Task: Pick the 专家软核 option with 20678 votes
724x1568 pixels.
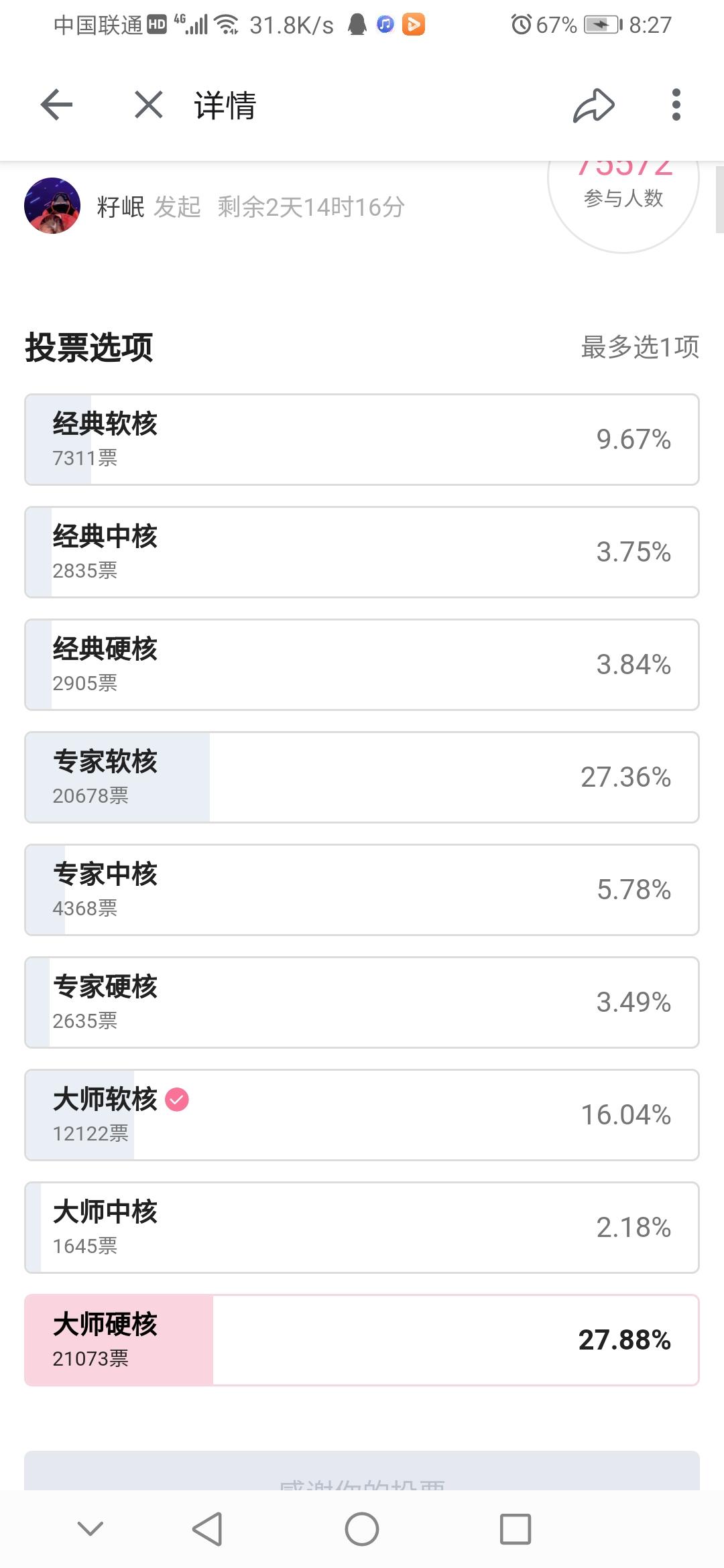Action: tap(362, 777)
